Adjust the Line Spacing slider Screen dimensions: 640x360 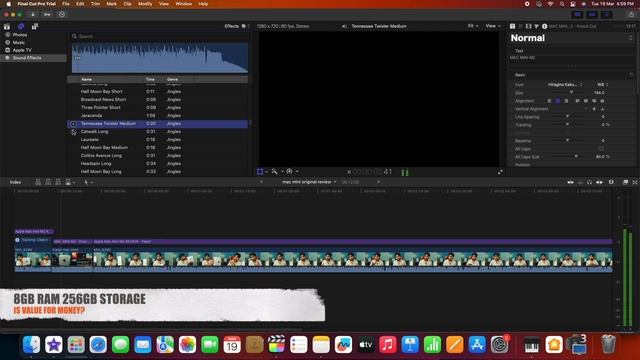coord(568,117)
